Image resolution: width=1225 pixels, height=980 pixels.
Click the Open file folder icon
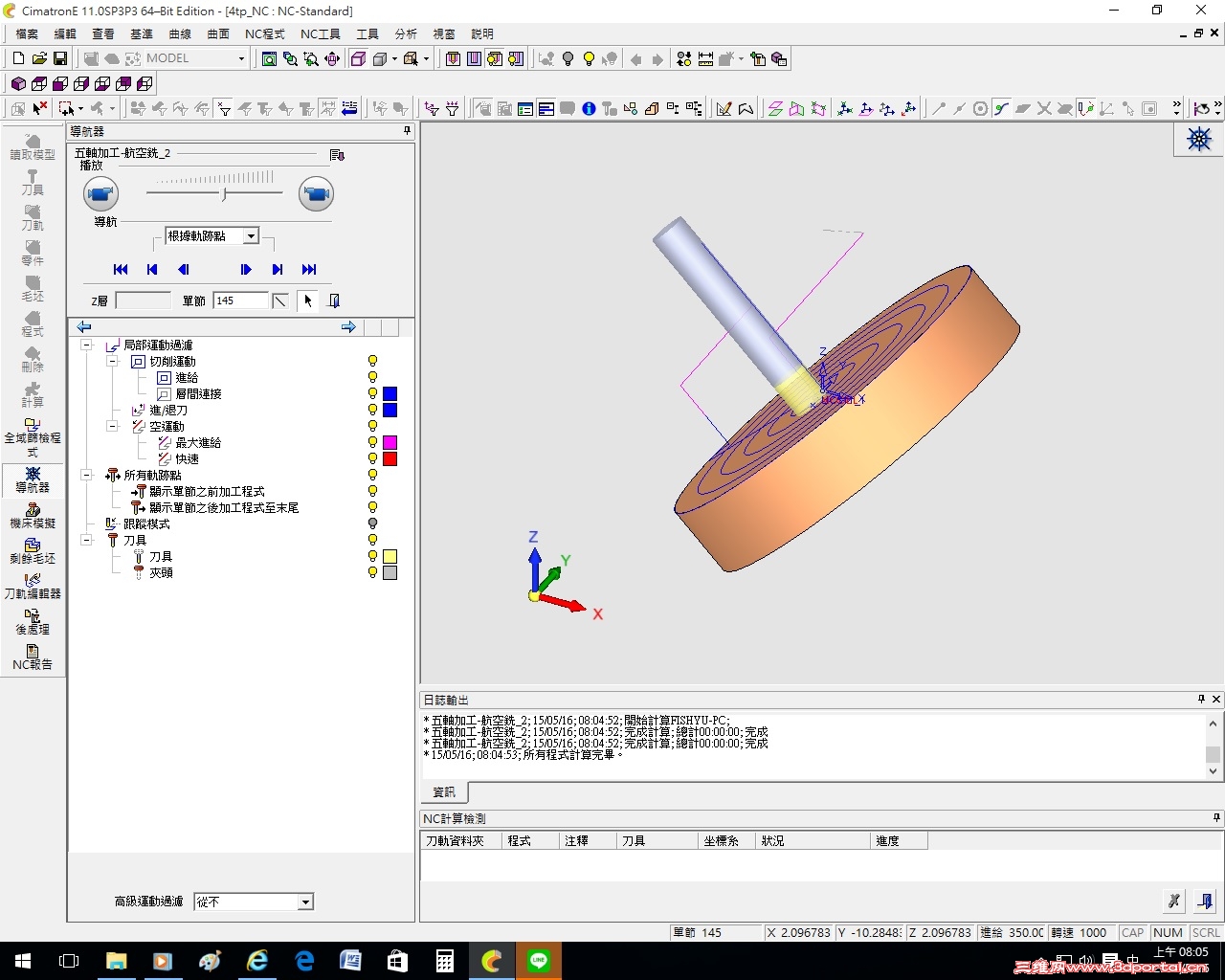tap(39, 58)
